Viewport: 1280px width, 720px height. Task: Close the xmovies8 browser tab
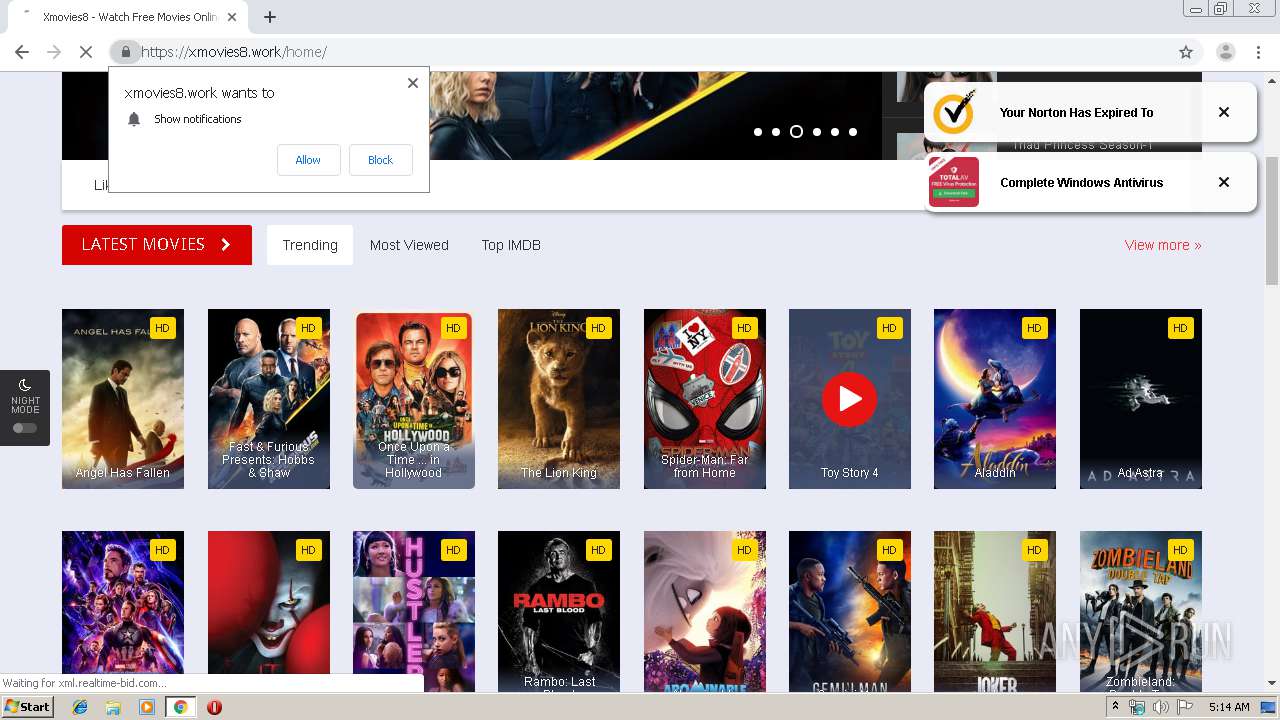[x=232, y=17]
